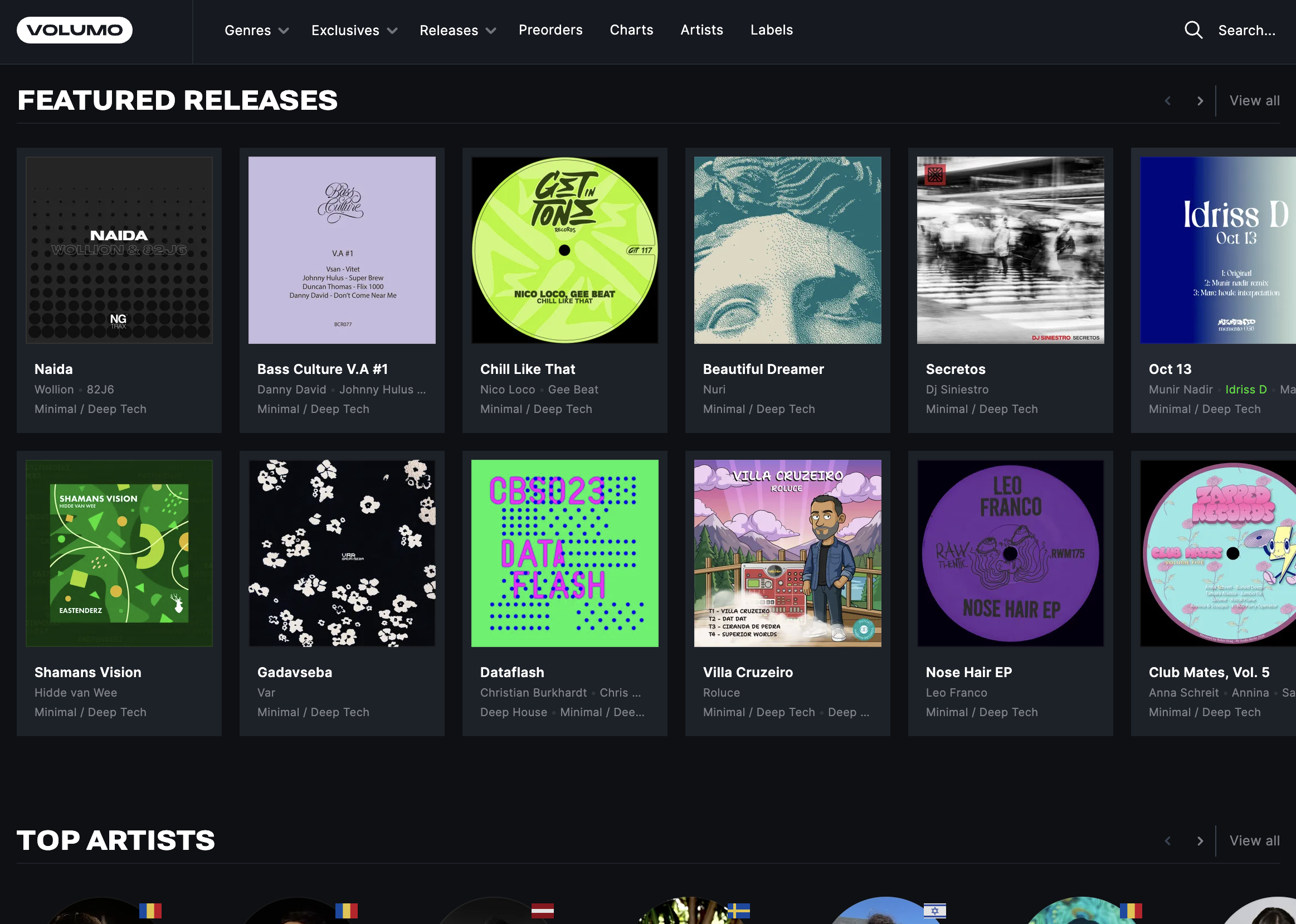Open the Beautiful Dreamer release title

coord(763,369)
